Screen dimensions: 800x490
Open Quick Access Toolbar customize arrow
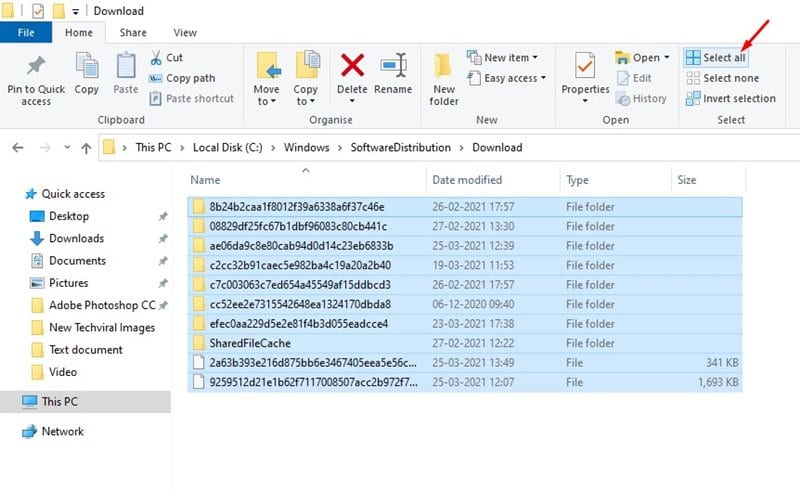click(76, 11)
